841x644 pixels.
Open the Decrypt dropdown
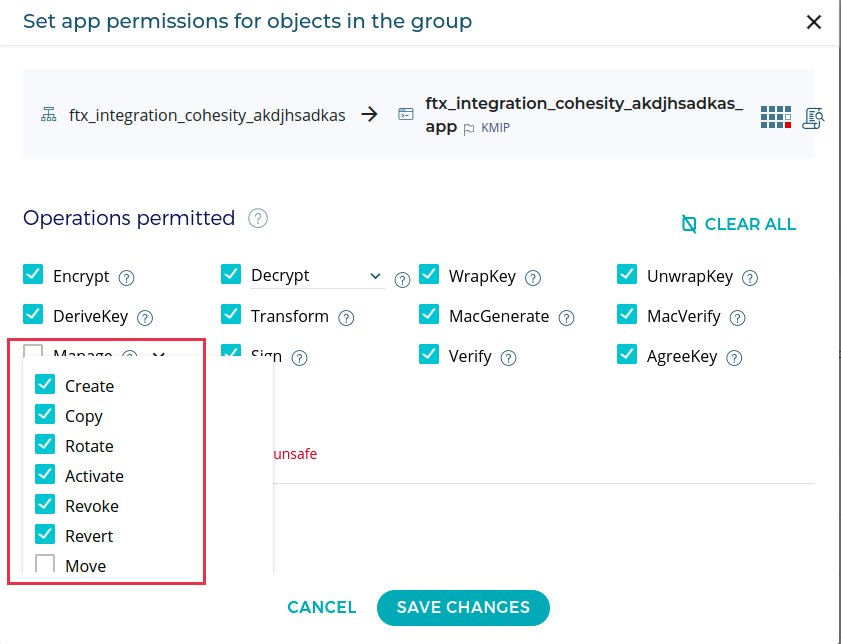pyautogui.click(x=375, y=276)
